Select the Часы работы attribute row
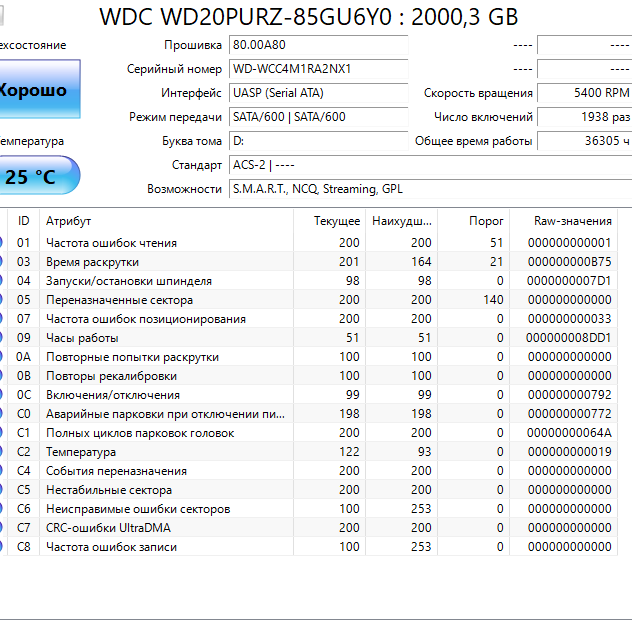 (166, 338)
